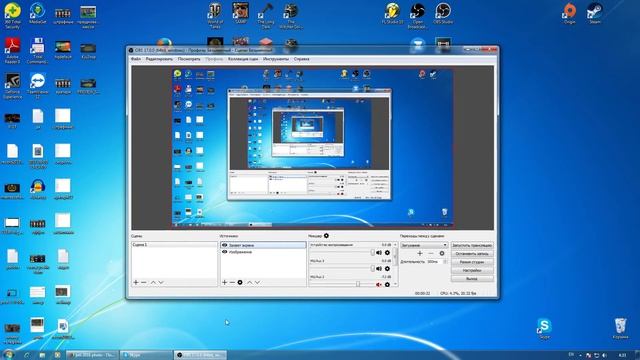Select Сцена 1 in the Scenes list
The width and height of the screenshot is (640, 360).
[174, 245]
